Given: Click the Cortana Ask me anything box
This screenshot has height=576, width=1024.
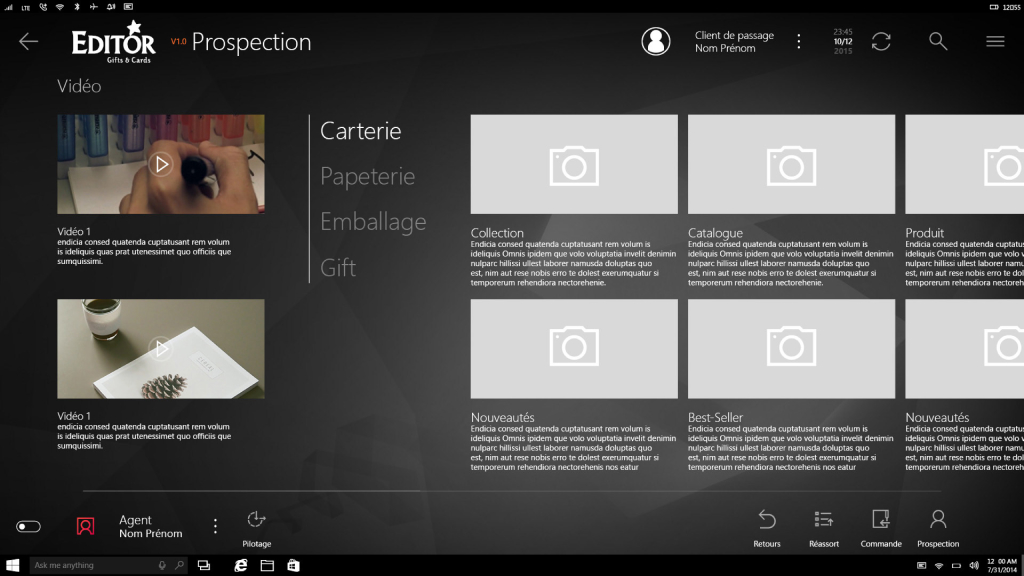Looking at the screenshot, I should [98, 565].
